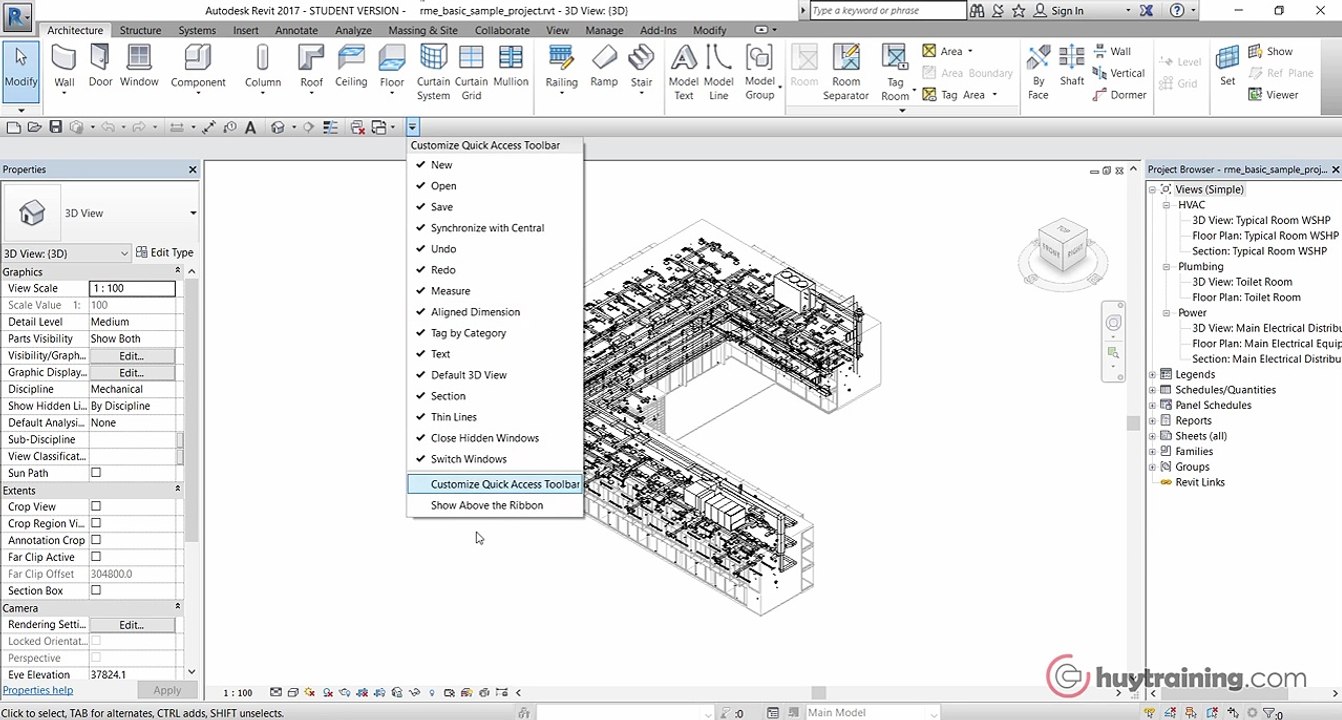Screen dimensions: 1342x720
Task: Pick the Model Text tool
Action: pos(684,72)
